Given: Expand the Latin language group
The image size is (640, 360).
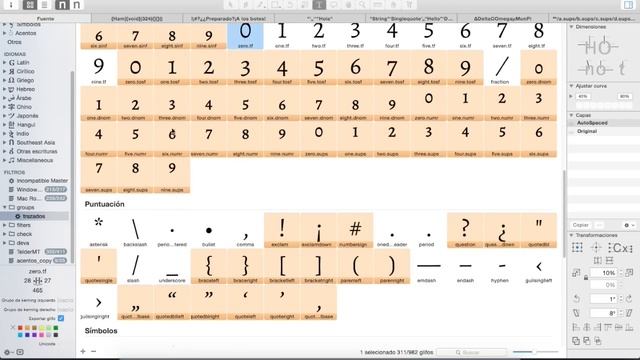Looking at the screenshot, I should click(x=4, y=62).
